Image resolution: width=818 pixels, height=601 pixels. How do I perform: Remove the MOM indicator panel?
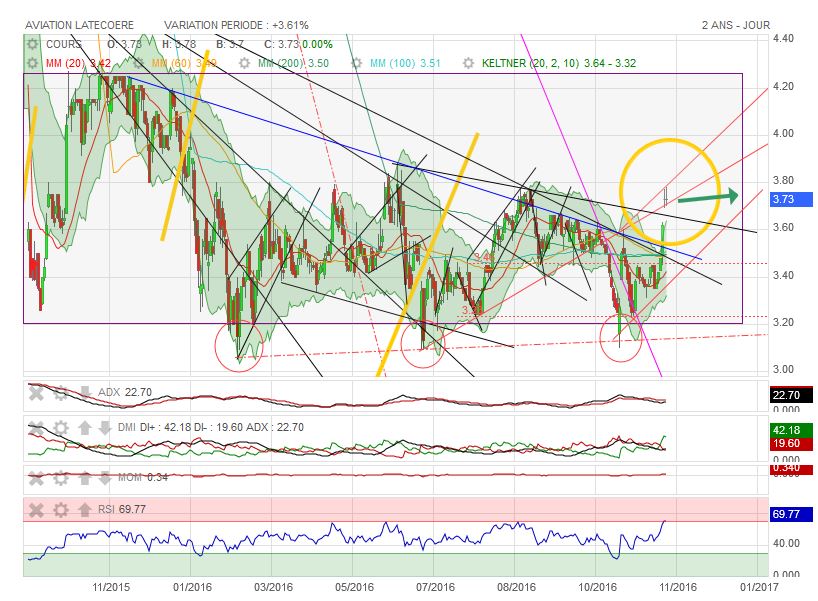[36, 477]
